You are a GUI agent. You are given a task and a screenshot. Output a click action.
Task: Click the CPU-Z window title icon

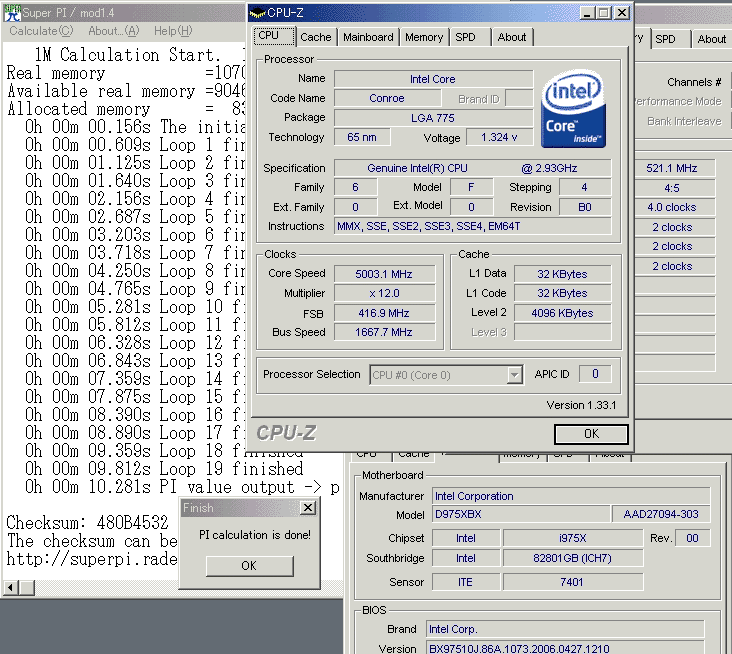(258, 13)
